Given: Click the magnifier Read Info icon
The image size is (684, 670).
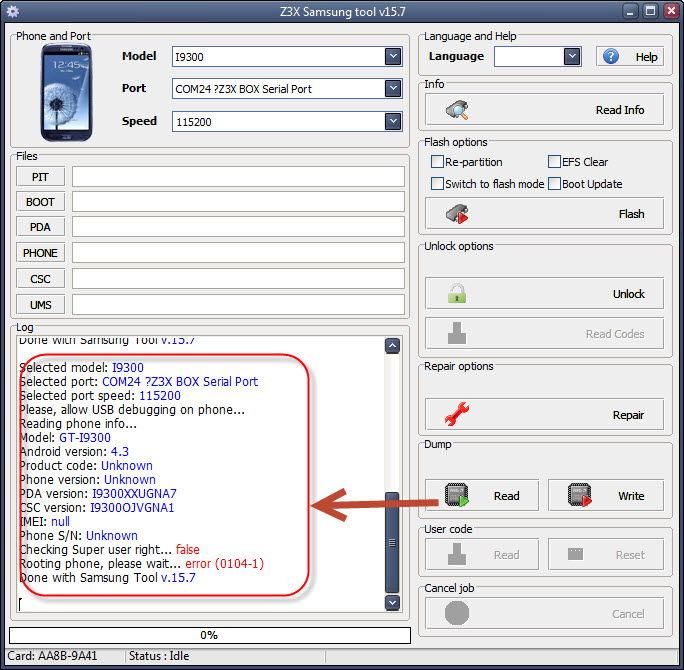Looking at the screenshot, I should click(x=457, y=110).
